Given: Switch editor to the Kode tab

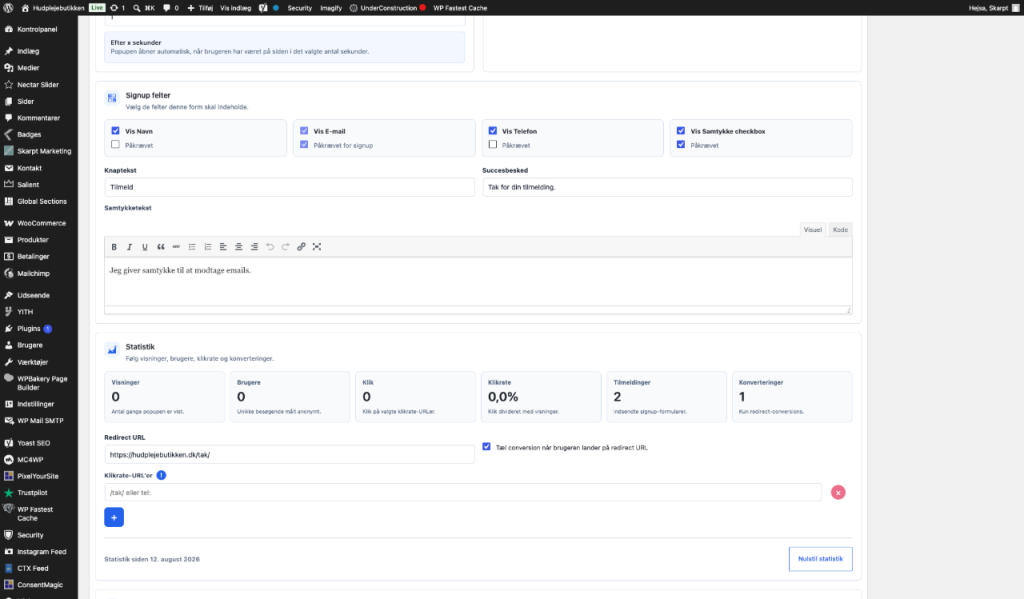Looking at the screenshot, I should pos(840,229).
